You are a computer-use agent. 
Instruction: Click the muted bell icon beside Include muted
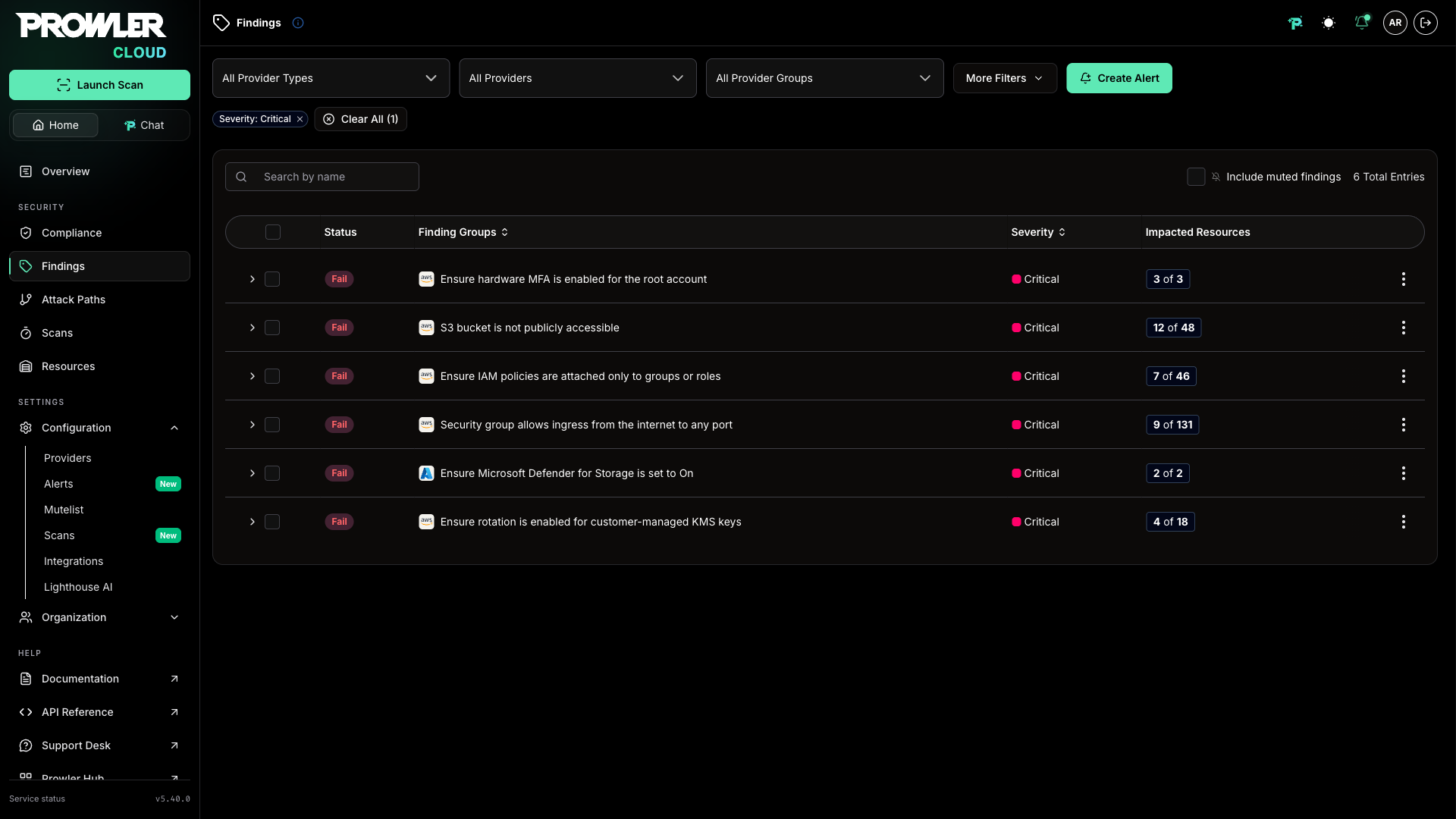(1216, 177)
